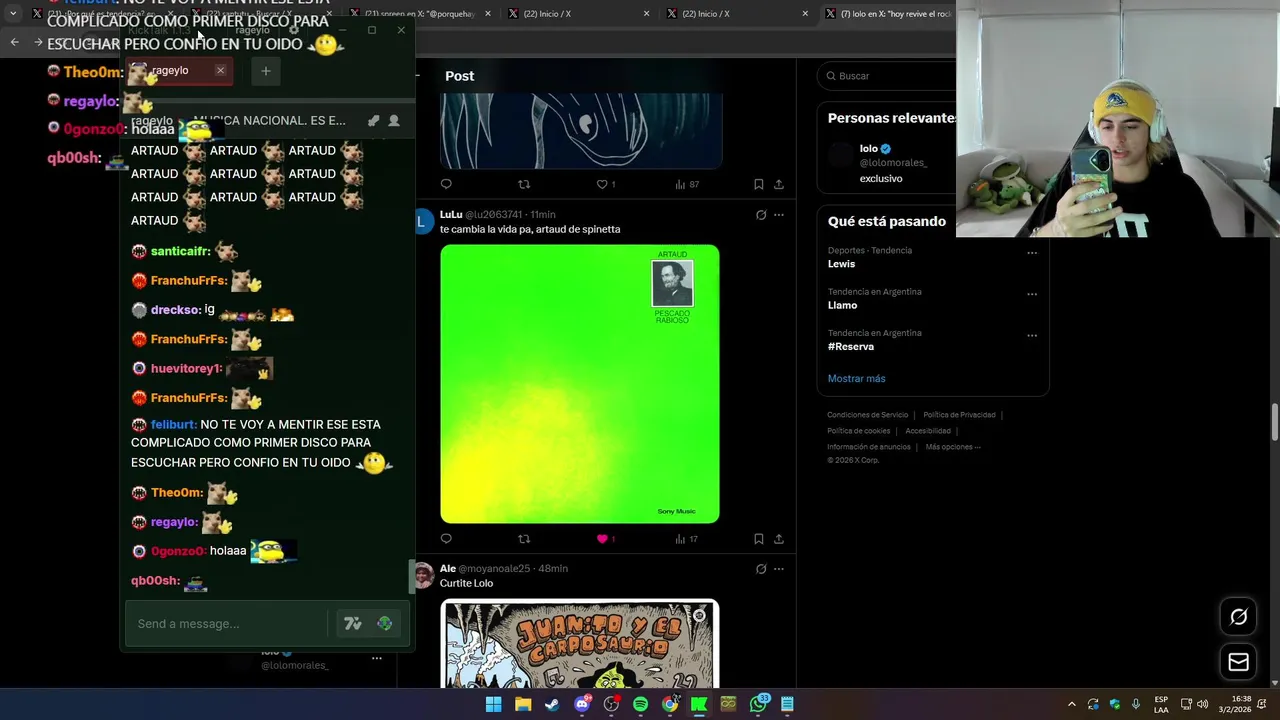This screenshot has height=720, width=1280.
Task: Open more options for Llamo trend
Action: [x=1032, y=294]
